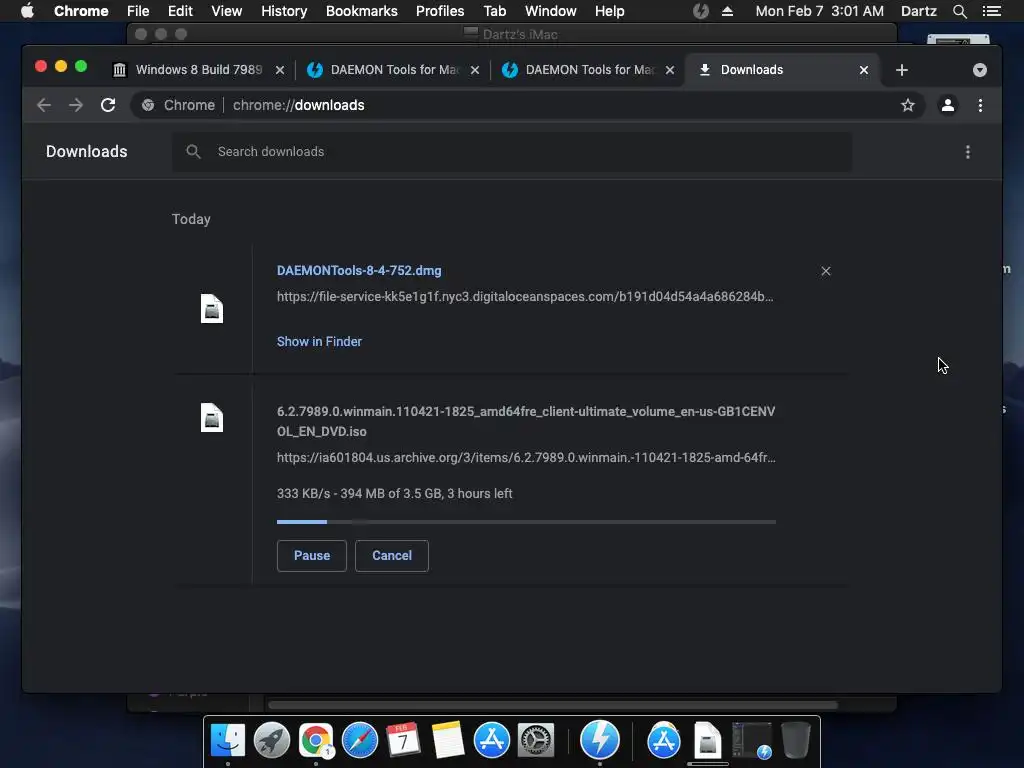This screenshot has height=768, width=1024.
Task: Switch to the second DAEMON Tools for Mac tab
Action: (589, 70)
